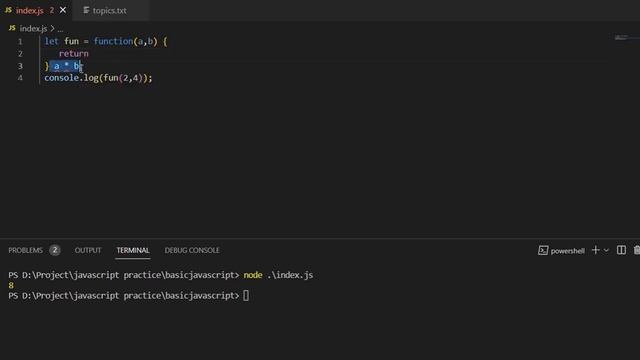Select the TERMINAL panel tab
The image size is (640, 360).
coord(133,250)
